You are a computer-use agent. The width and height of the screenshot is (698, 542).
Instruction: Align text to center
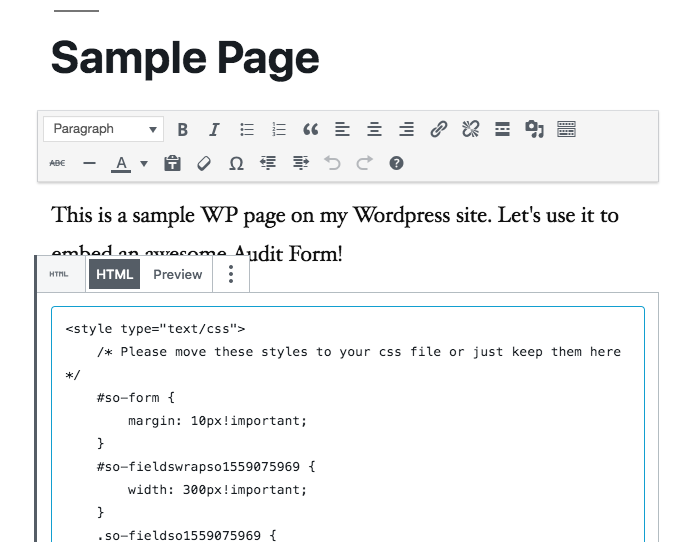(x=374, y=129)
